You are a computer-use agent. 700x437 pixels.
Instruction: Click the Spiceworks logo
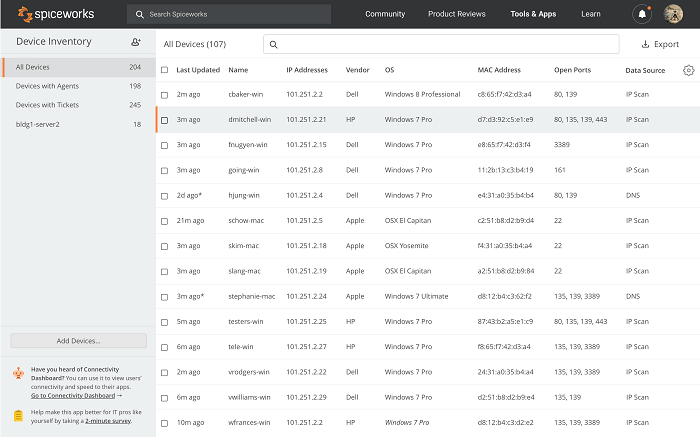pos(56,14)
